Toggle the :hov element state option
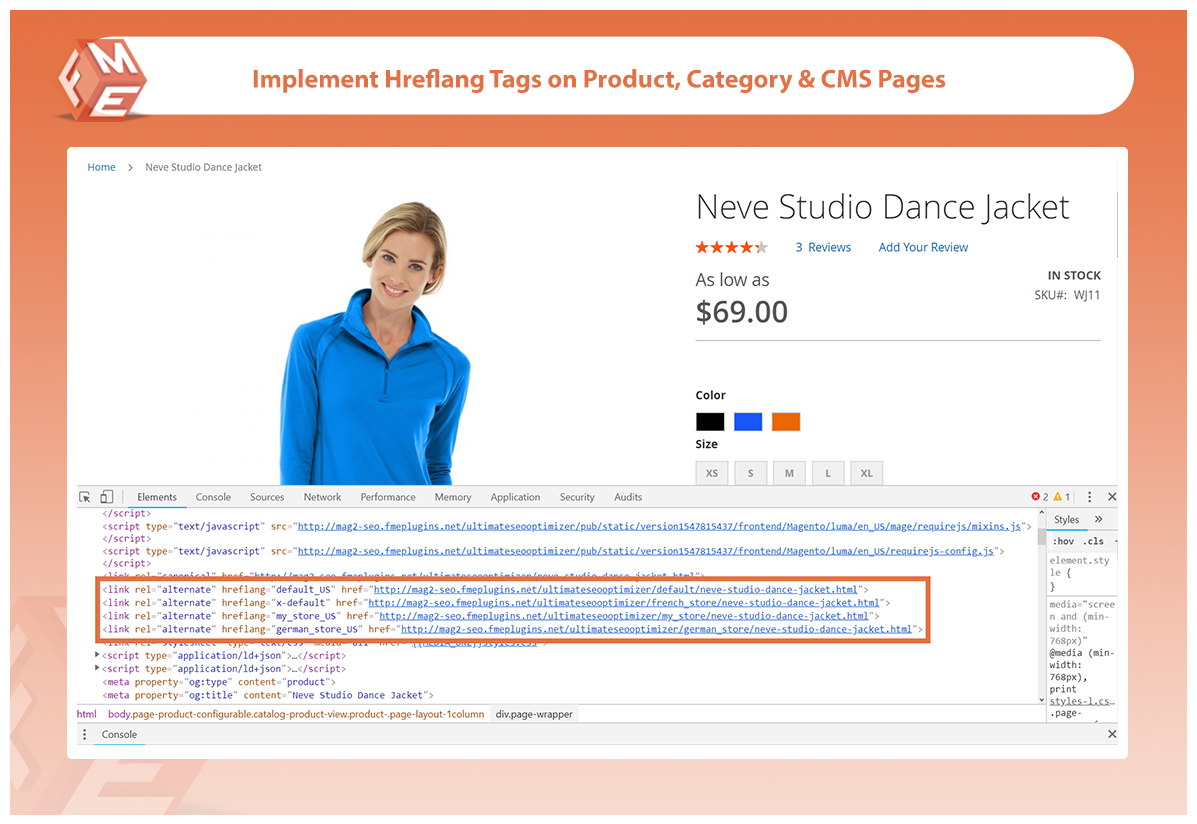Screen dimensions: 1197x824 coord(1062,541)
